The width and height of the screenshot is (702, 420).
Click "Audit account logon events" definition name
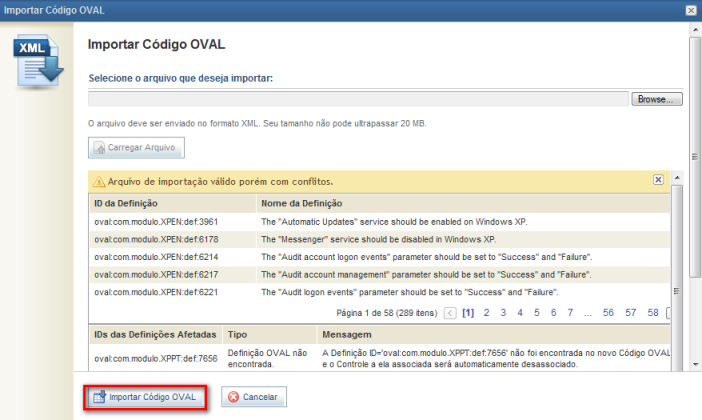427,257
